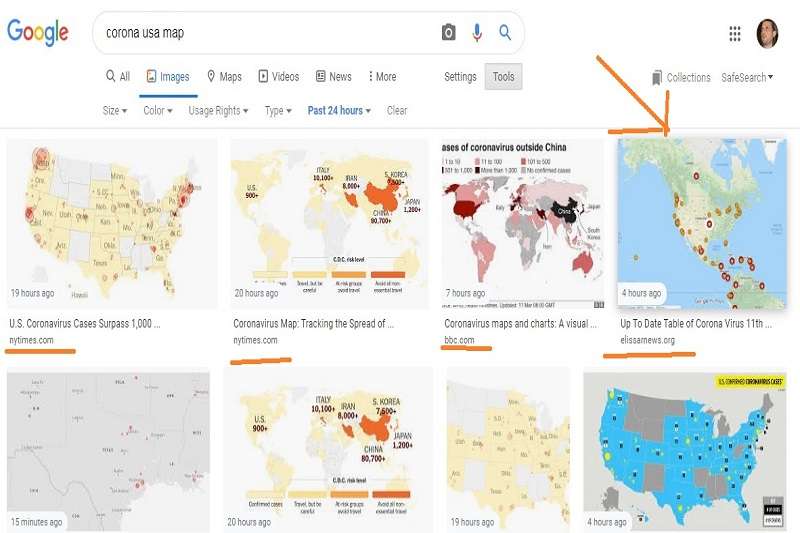Click the Clear filters link
The image size is (800, 533).
[397, 110]
